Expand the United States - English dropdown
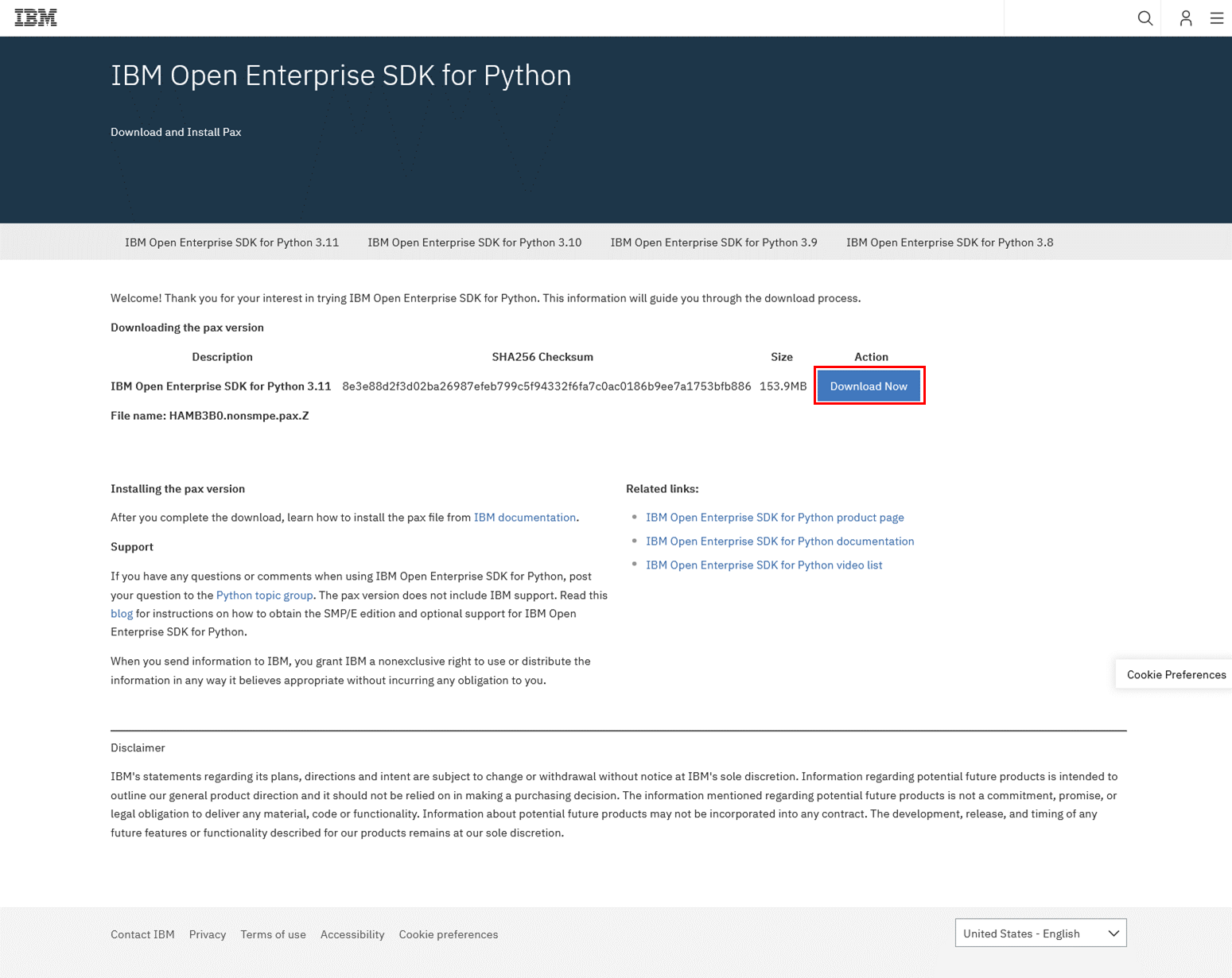The width and height of the screenshot is (1232, 978). [1040, 933]
